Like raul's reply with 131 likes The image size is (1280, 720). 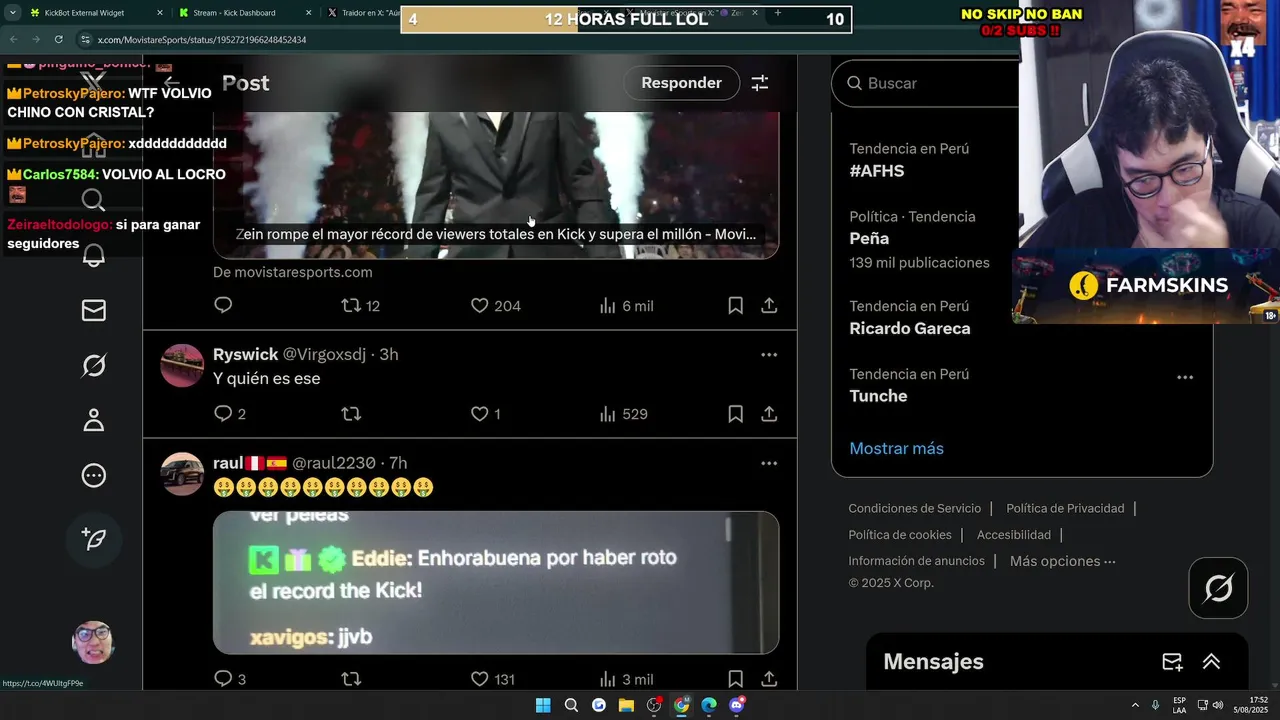493,679
